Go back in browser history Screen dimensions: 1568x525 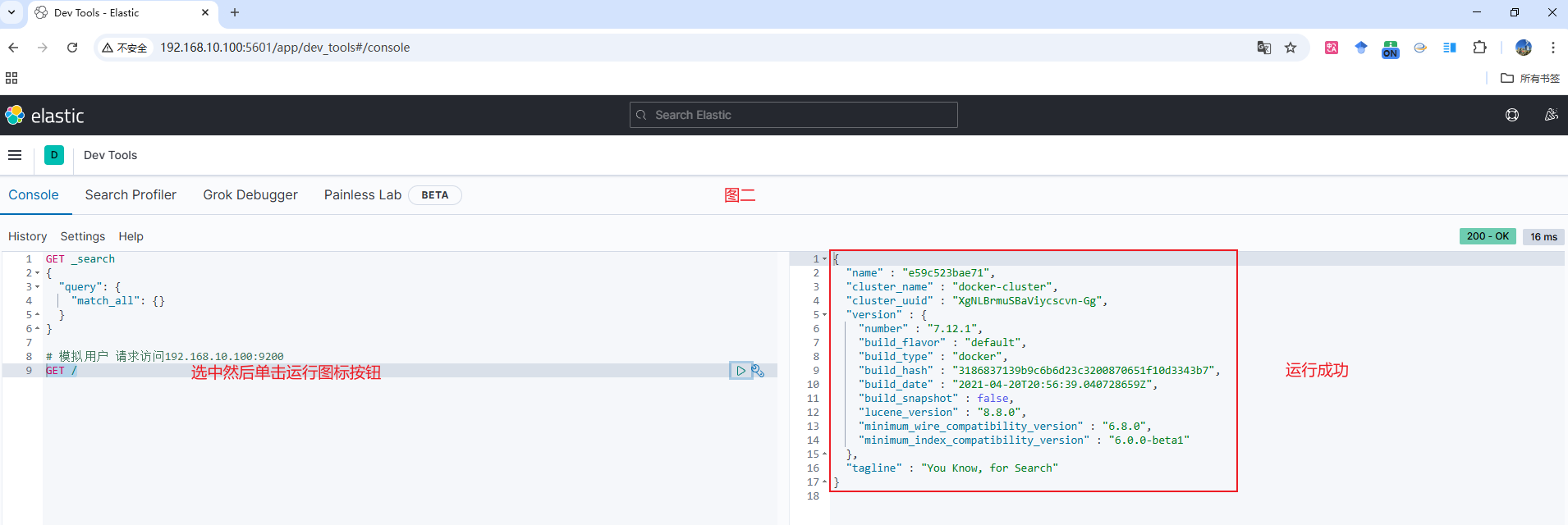tap(13, 48)
